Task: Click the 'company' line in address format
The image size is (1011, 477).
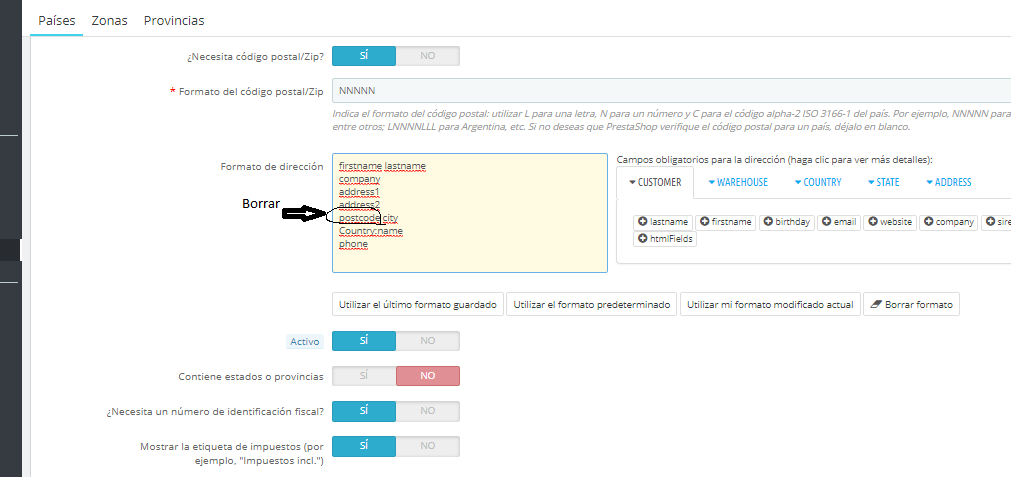Action: 359,179
